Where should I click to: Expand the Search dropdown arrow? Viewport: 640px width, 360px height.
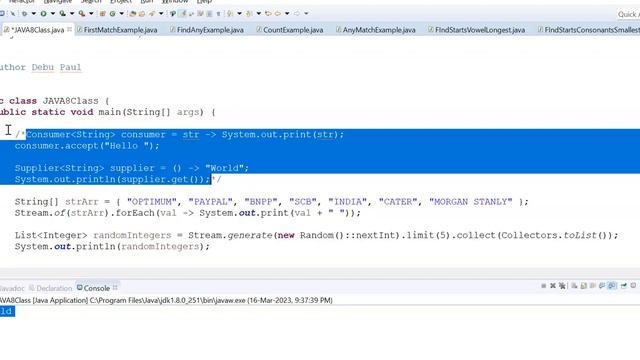[161, 14]
